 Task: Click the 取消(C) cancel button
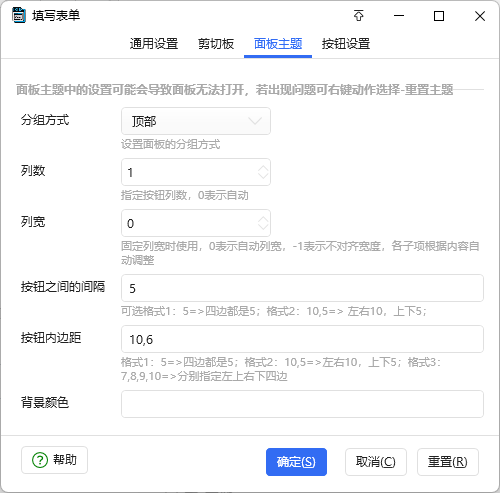(376, 462)
